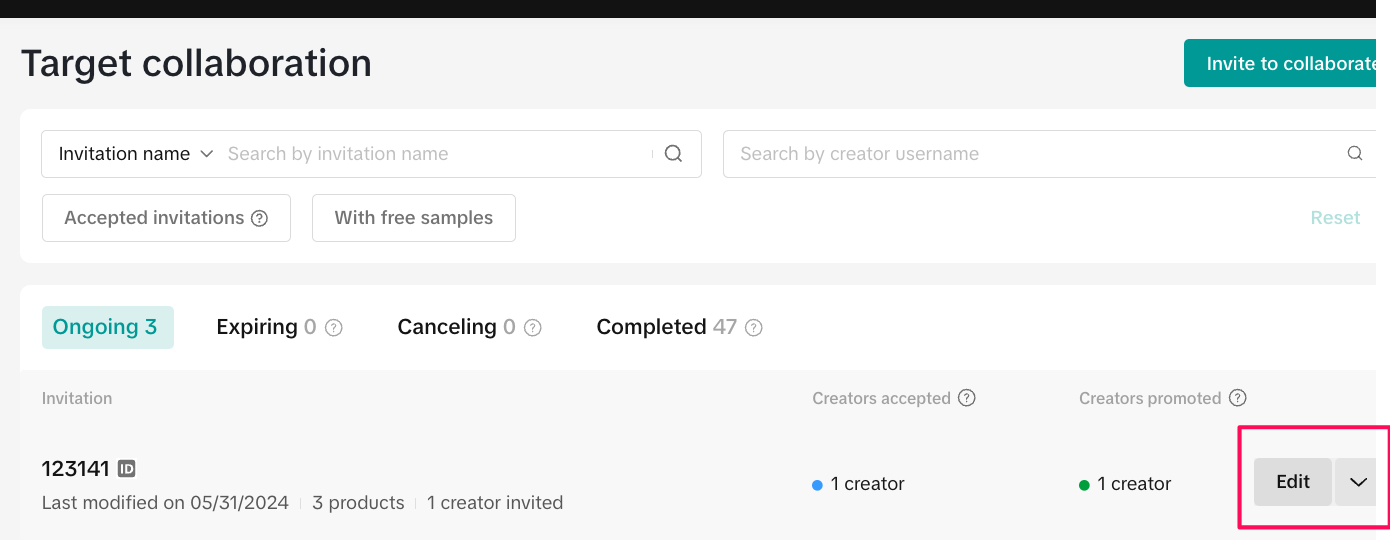
Task: Open the Invitation name search type dropdown
Action: click(136, 154)
